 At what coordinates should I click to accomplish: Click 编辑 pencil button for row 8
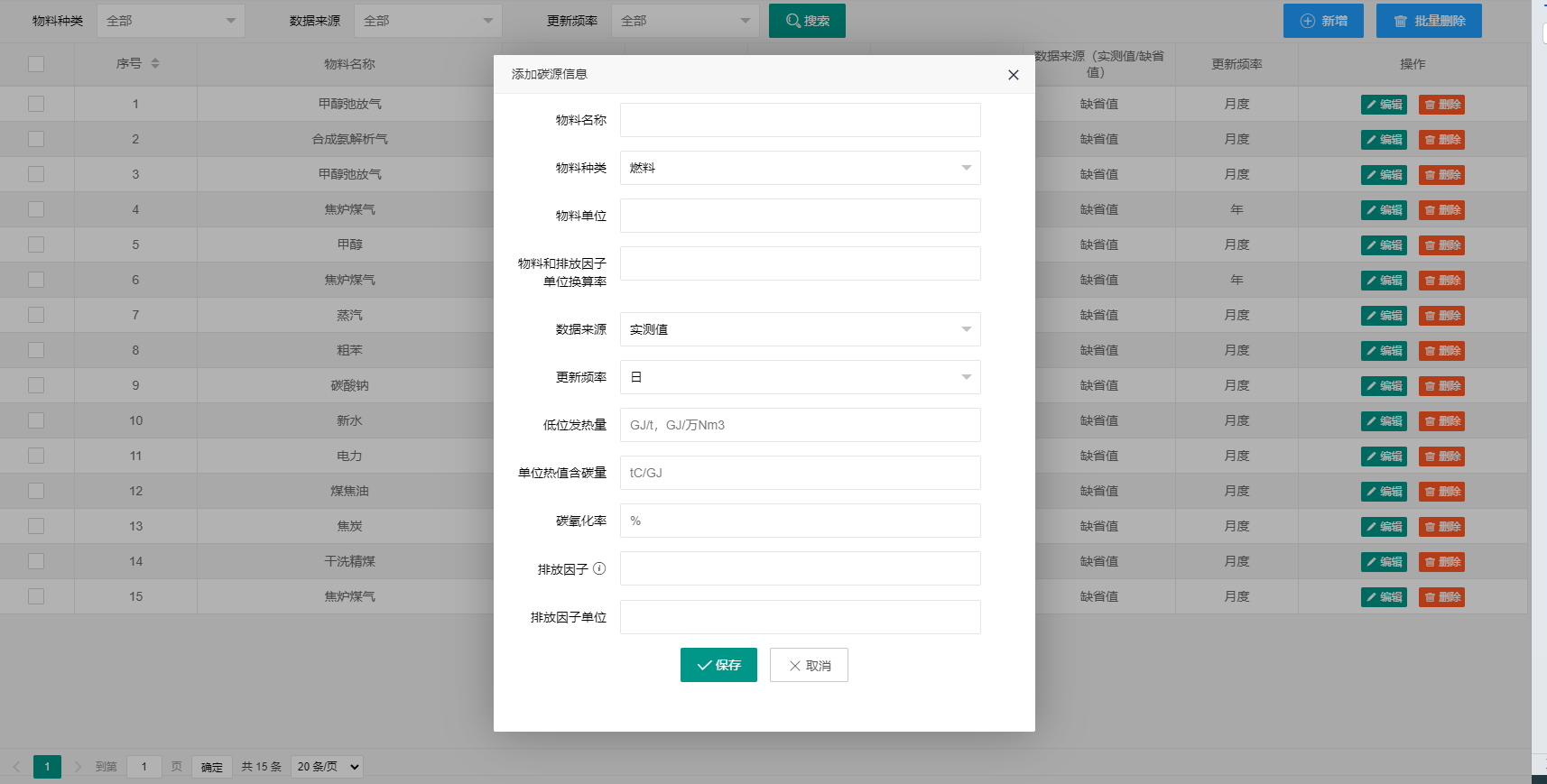pyautogui.click(x=1384, y=351)
